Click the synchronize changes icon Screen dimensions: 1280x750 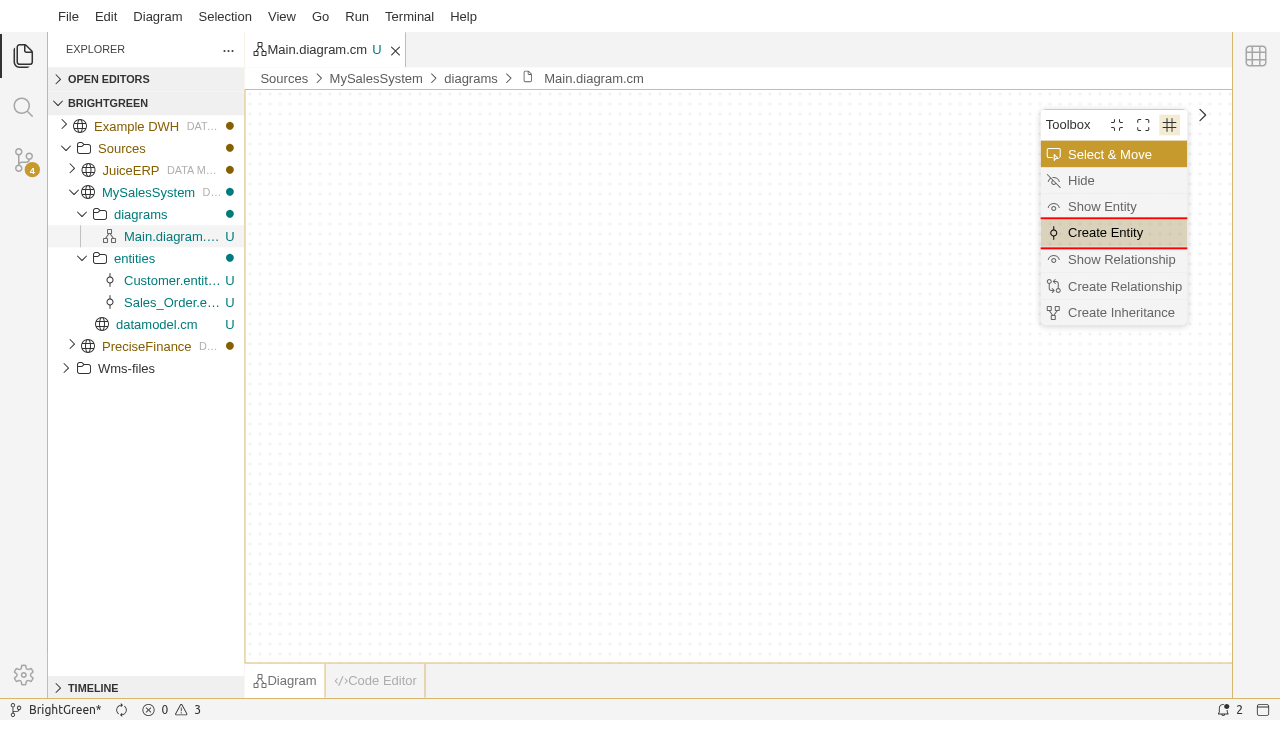click(x=122, y=710)
